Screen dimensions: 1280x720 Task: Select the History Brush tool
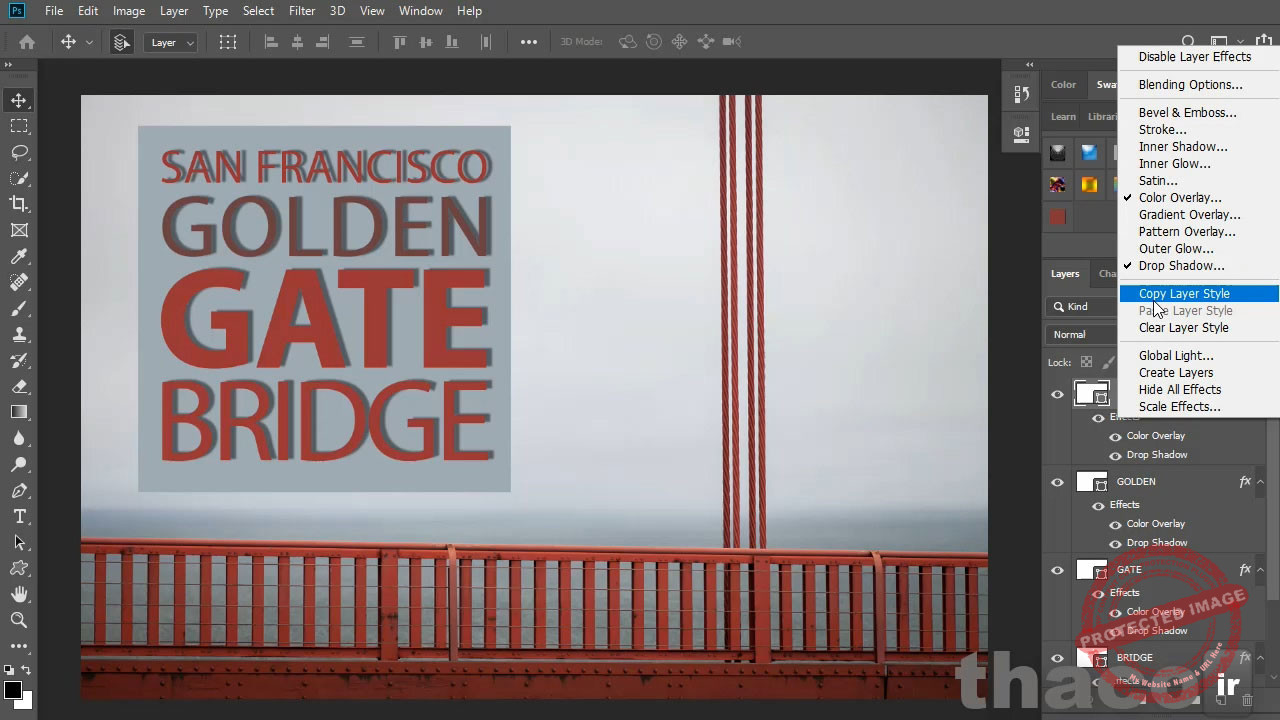(19, 360)
